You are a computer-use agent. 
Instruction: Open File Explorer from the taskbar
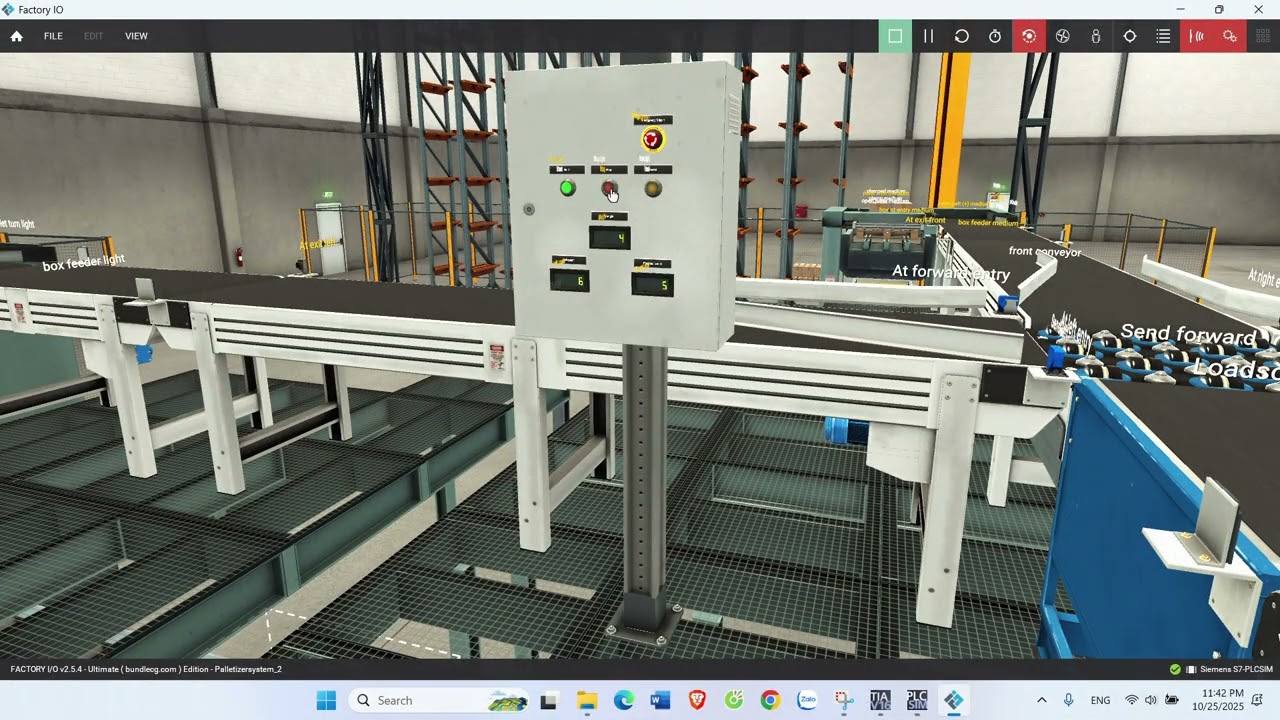tap(586, 701)
